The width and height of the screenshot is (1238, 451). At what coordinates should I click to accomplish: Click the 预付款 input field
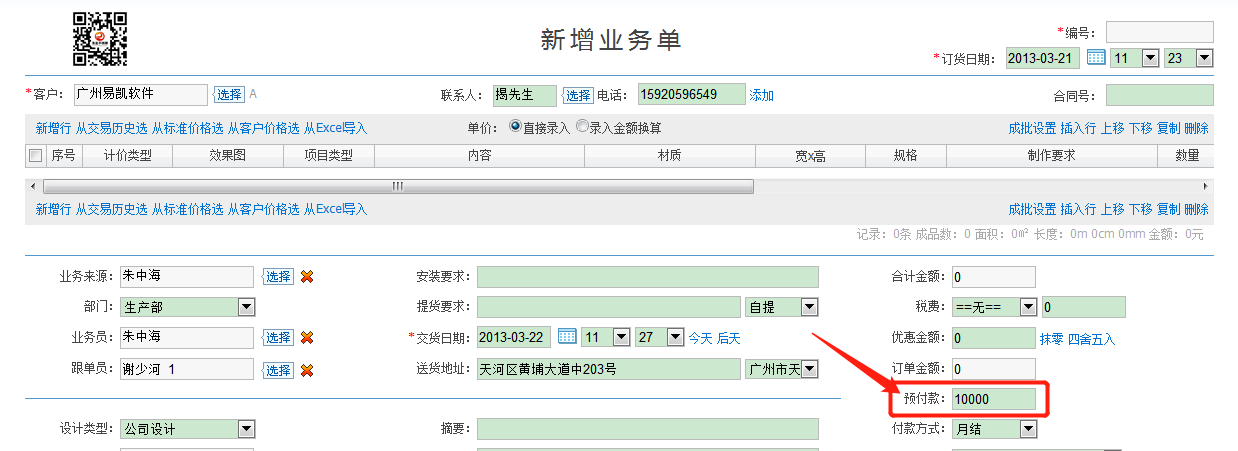(x=994, y=399)
